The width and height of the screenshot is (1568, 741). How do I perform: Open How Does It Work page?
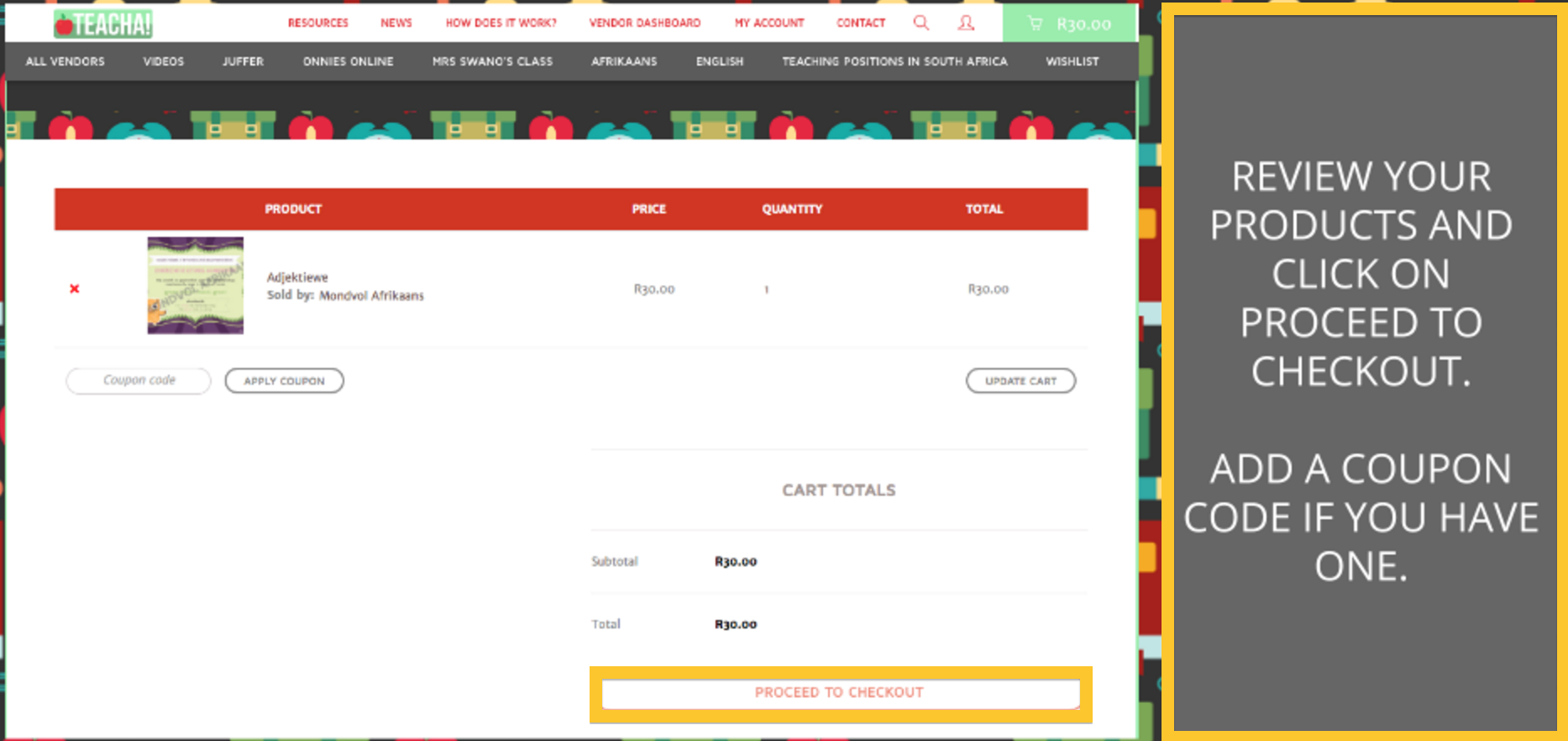(501, 23)
